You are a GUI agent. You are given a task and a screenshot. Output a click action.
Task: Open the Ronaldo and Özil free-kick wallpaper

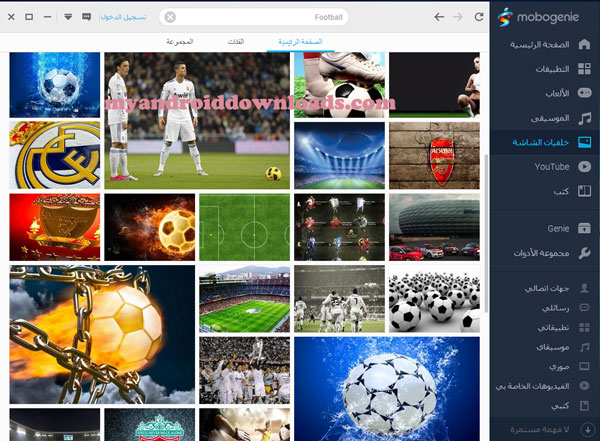197,121
